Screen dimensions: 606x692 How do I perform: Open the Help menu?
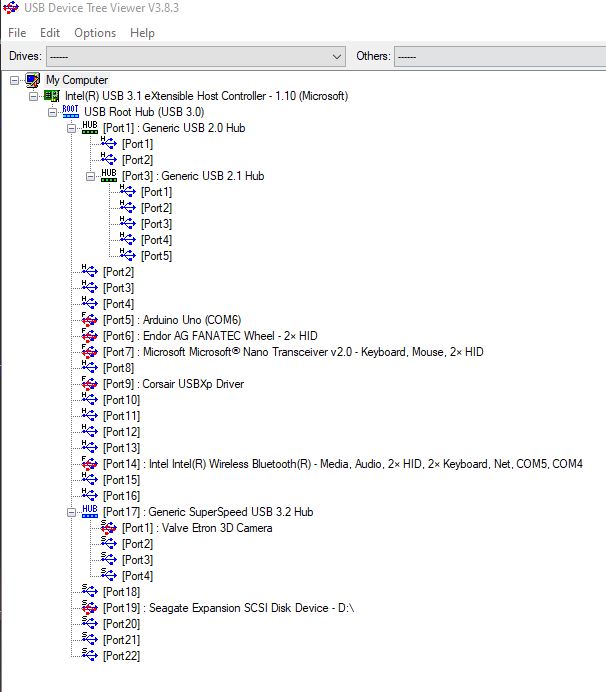[x=143, y=33]
